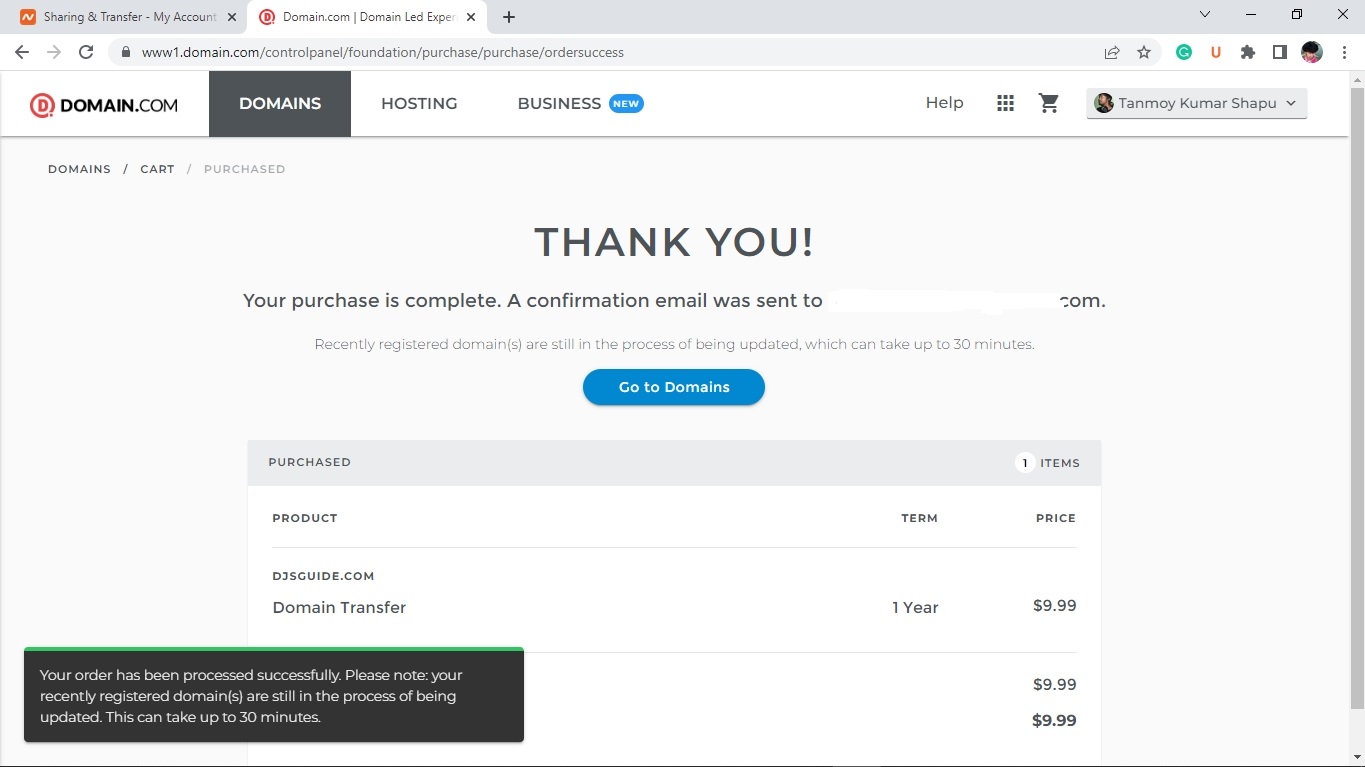Toggle the browser side panel icon
Screen dimensions: 1365x767
tap(1279, 52)
